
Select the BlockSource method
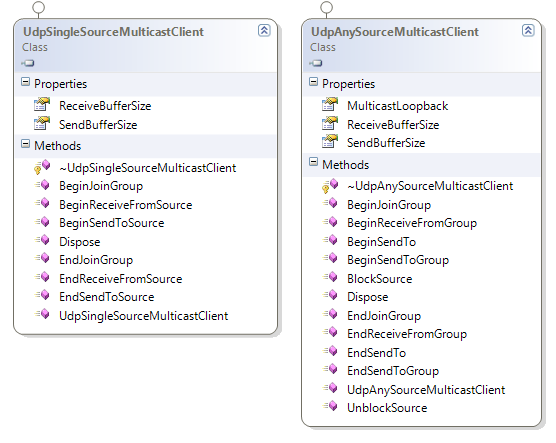(379, 278)
